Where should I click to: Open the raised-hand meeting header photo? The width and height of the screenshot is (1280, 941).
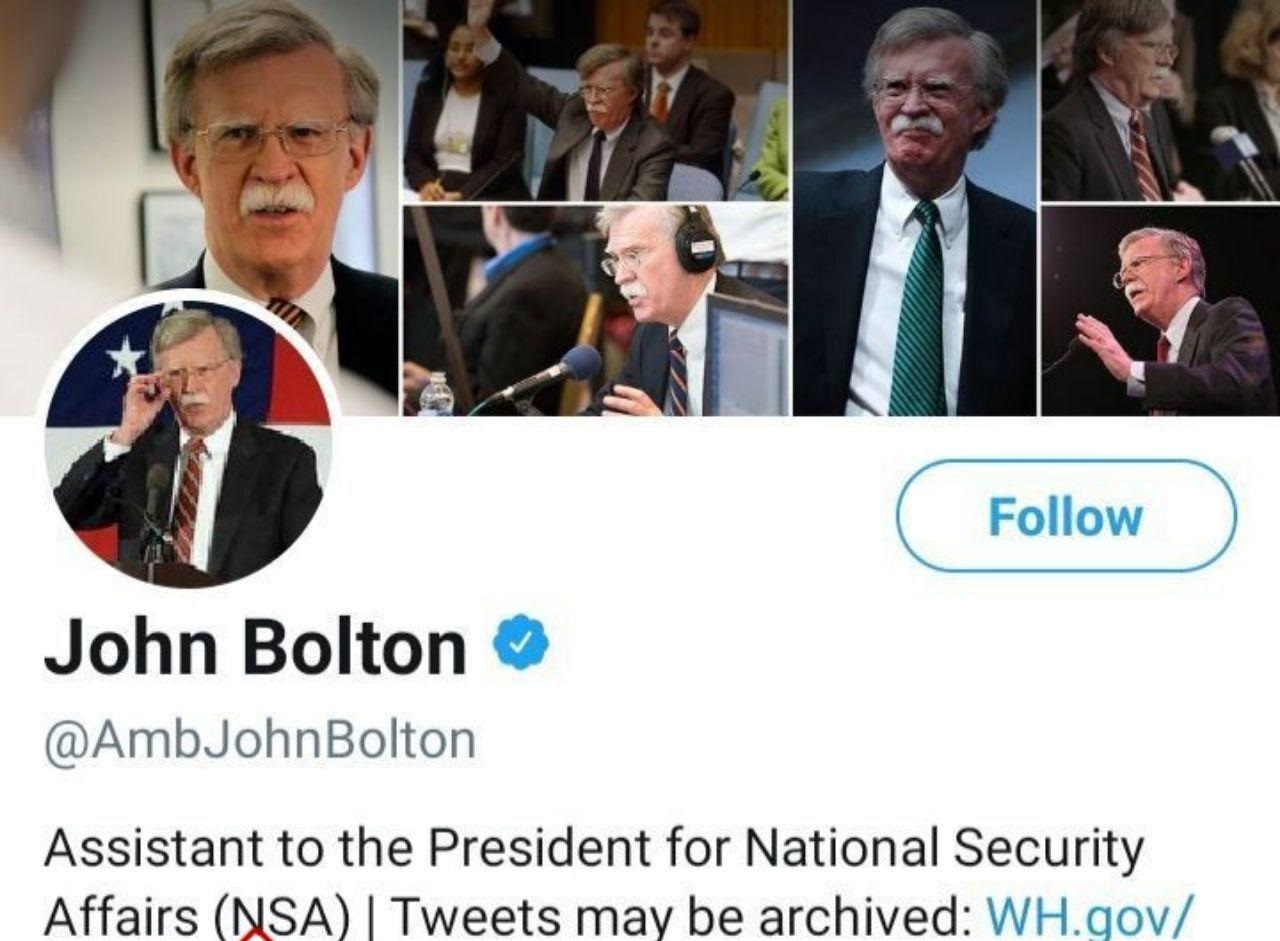coord(595,100)
